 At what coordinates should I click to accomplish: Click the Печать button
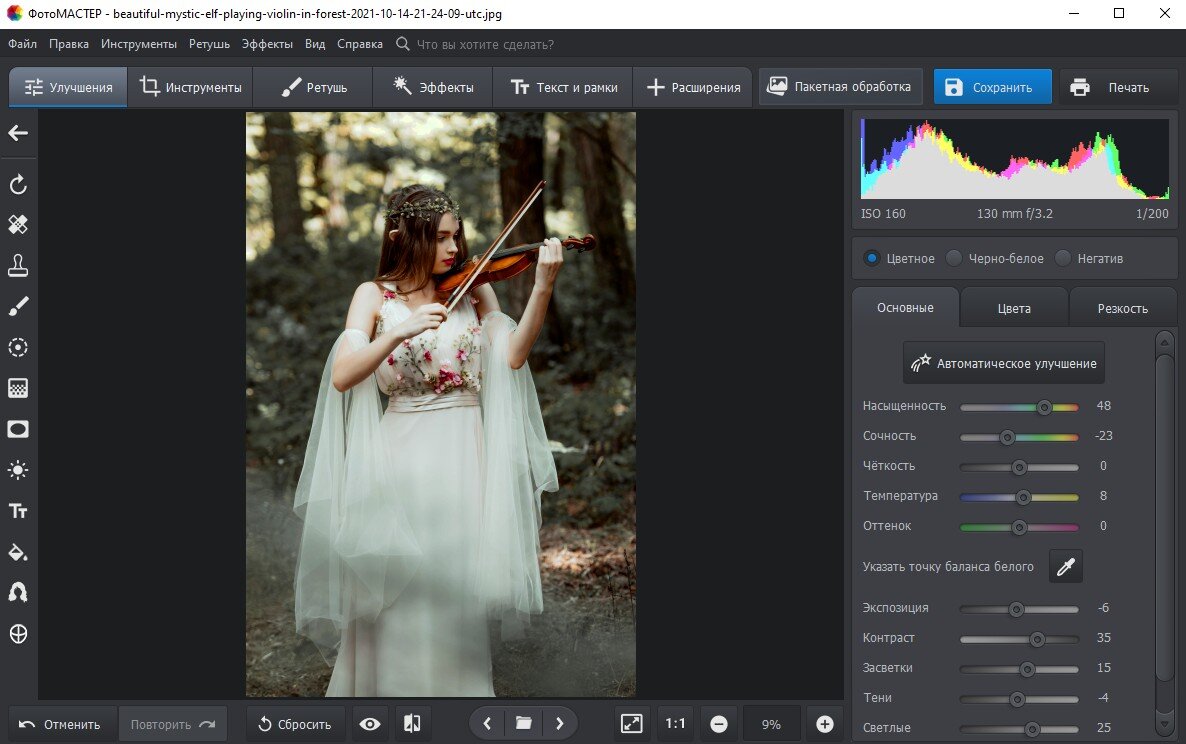tap(1117, 87)
